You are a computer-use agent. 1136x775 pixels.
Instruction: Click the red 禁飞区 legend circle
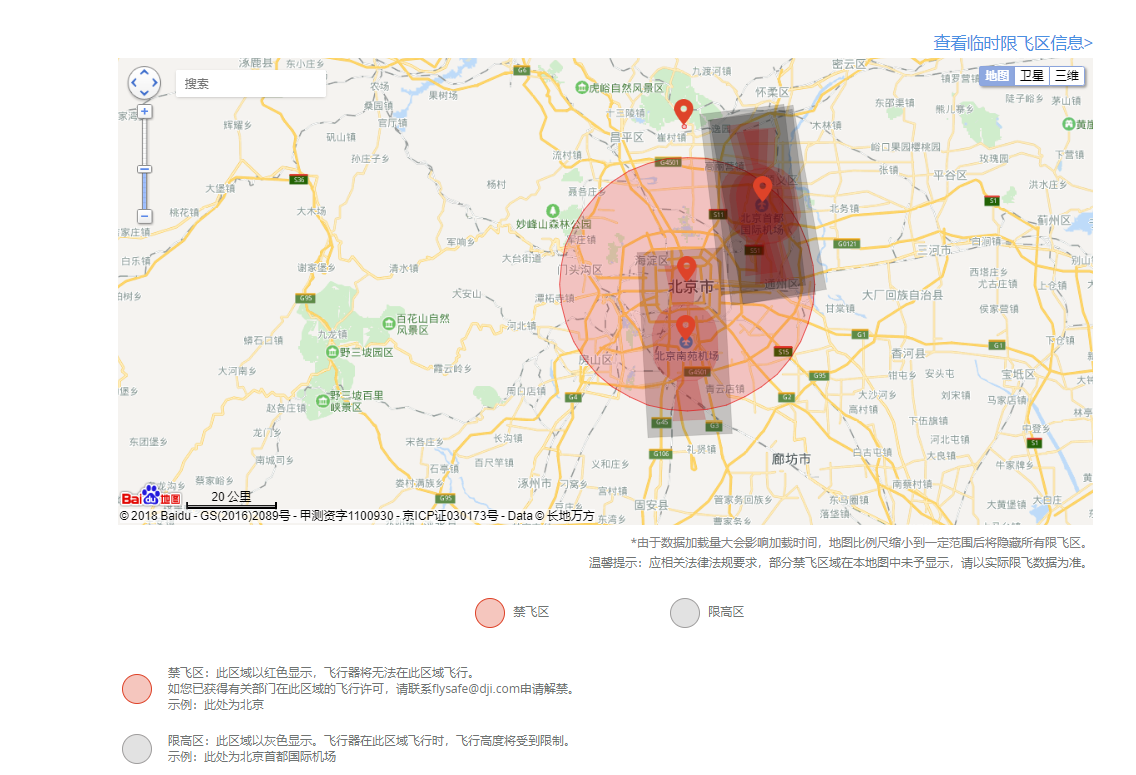(x=490, y=612)
